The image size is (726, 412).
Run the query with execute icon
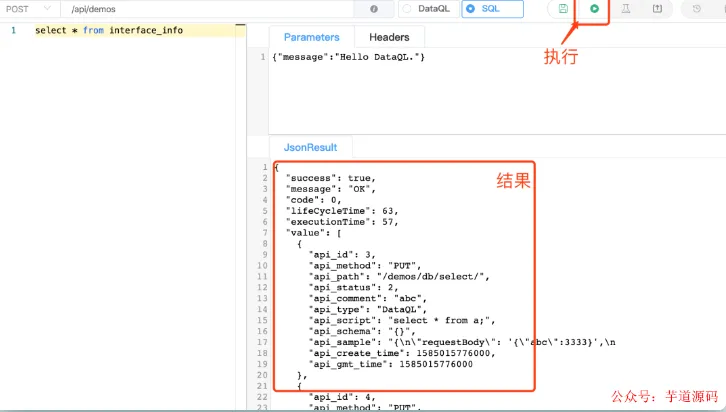pyautogui.click(x=594, y=9)
